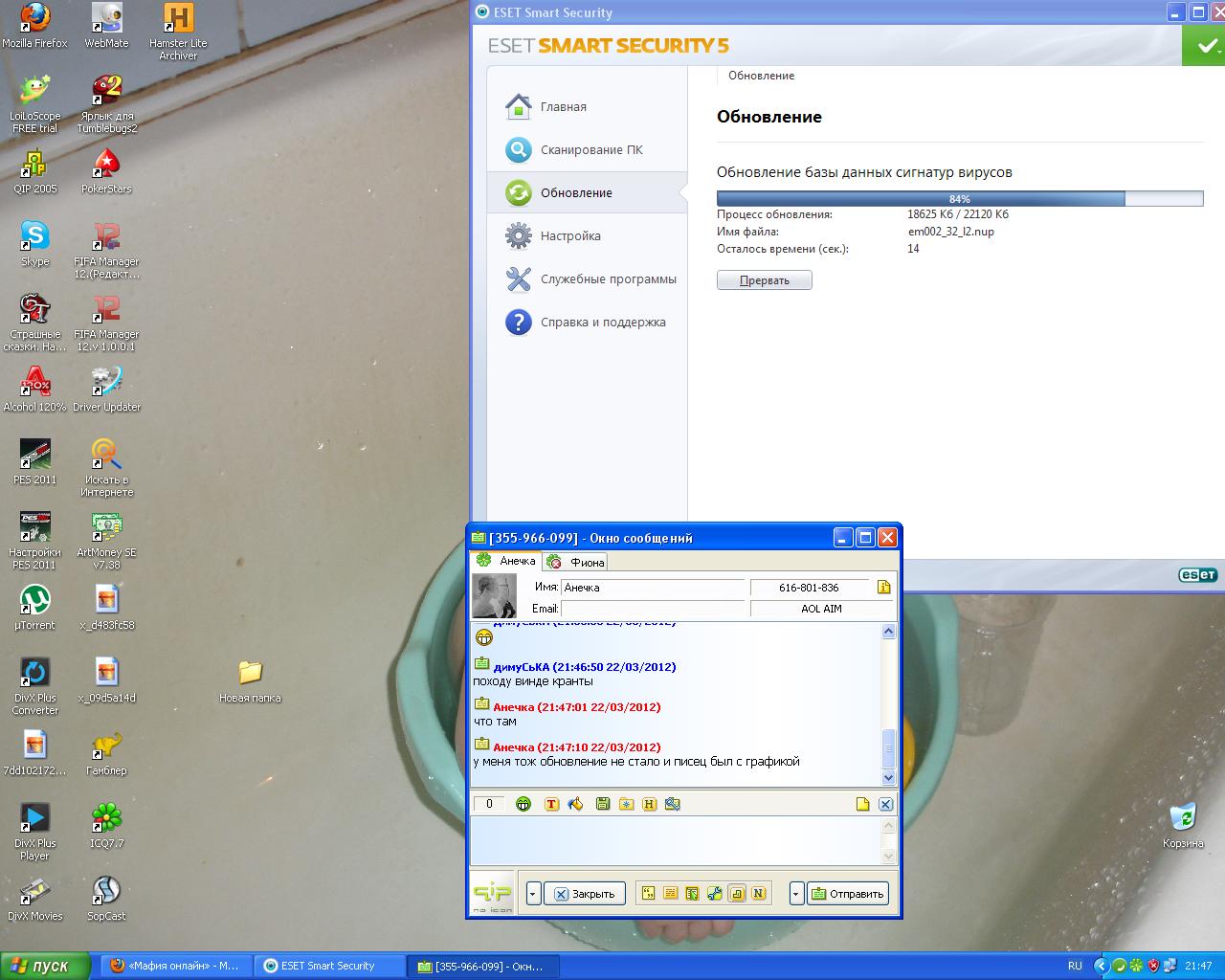This screenshot has width=1225, height=980.
Task: Switch to «Мафия онлайн» Firefox taskbar button
Action: click(x=176, y=966)
